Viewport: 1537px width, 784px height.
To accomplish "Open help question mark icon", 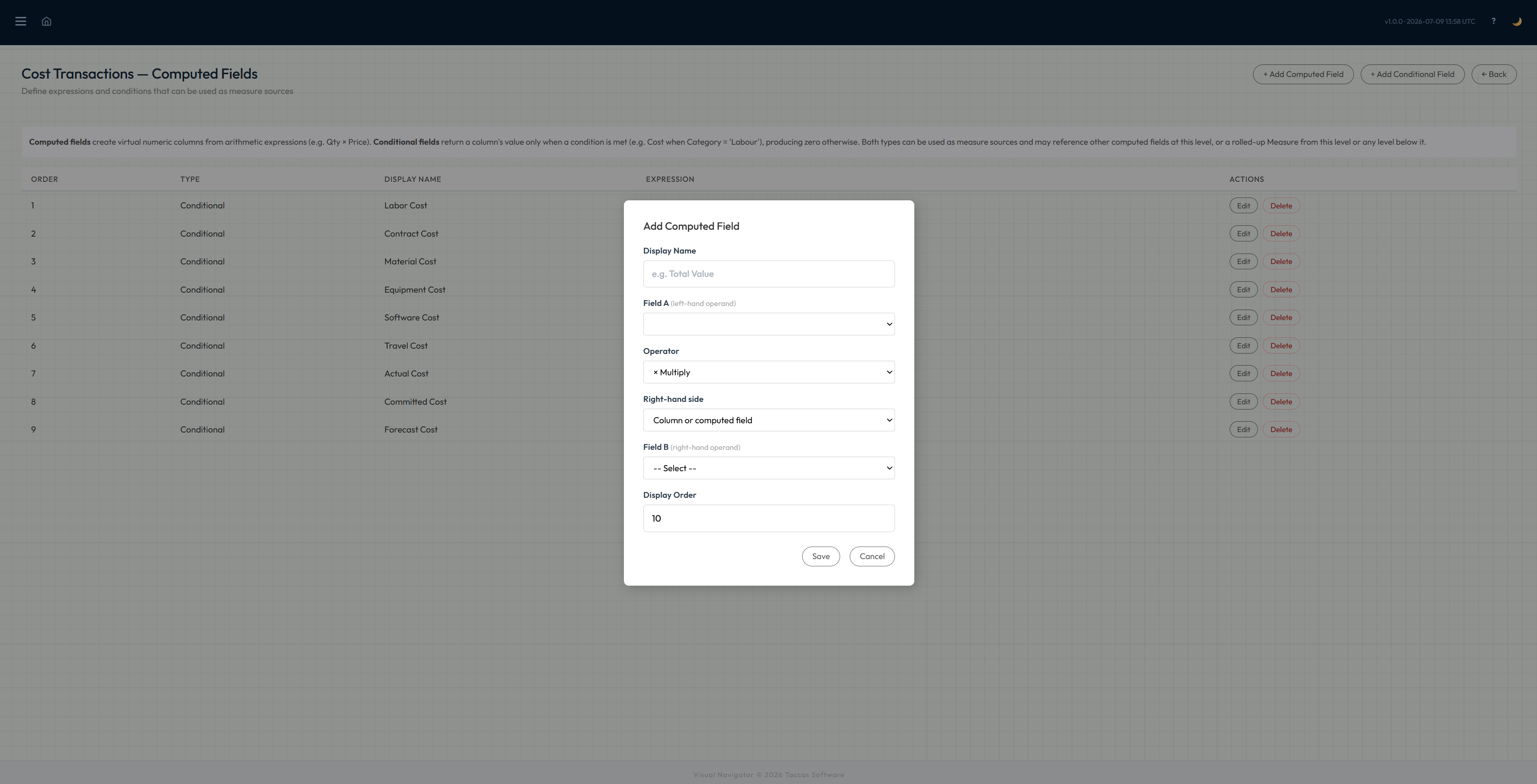I will (1493, 21).
